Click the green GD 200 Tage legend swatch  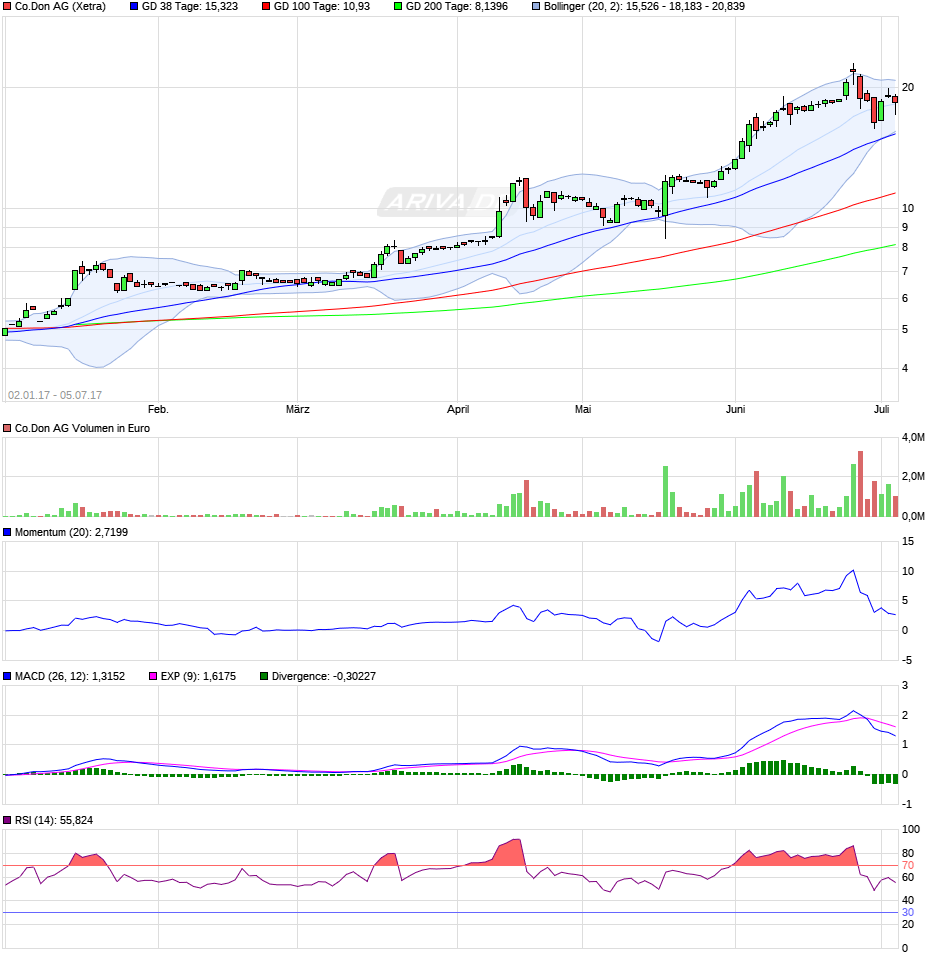click(398, 7)
